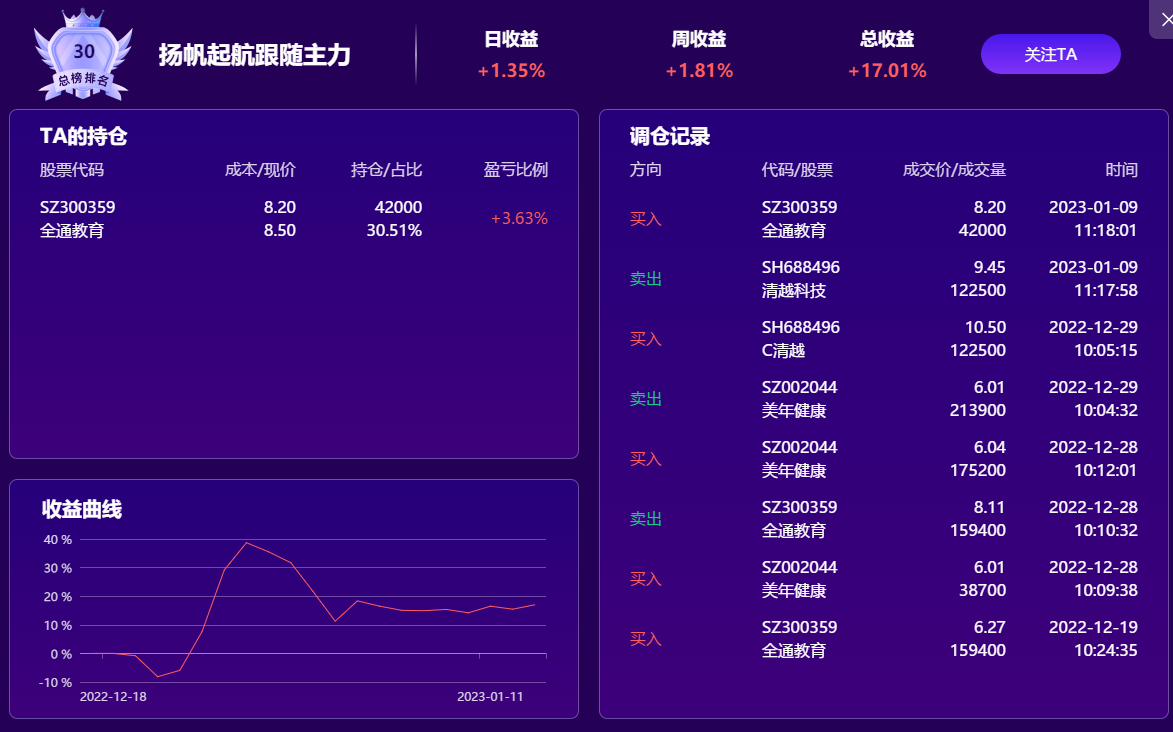Click 买入 in the 11:18:01 record

point(646,219)
